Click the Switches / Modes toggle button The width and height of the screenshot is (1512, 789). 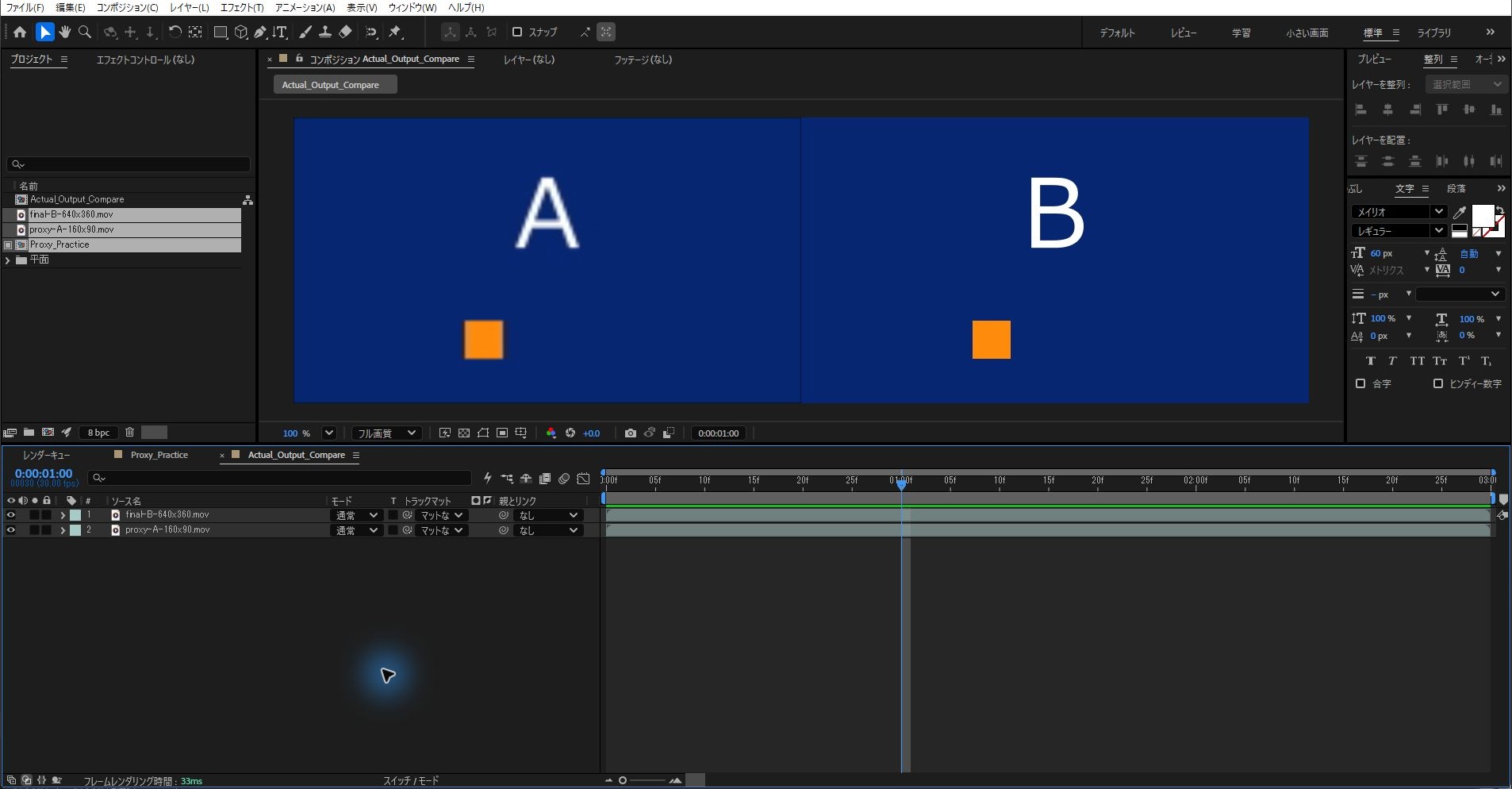pos(411,781)
